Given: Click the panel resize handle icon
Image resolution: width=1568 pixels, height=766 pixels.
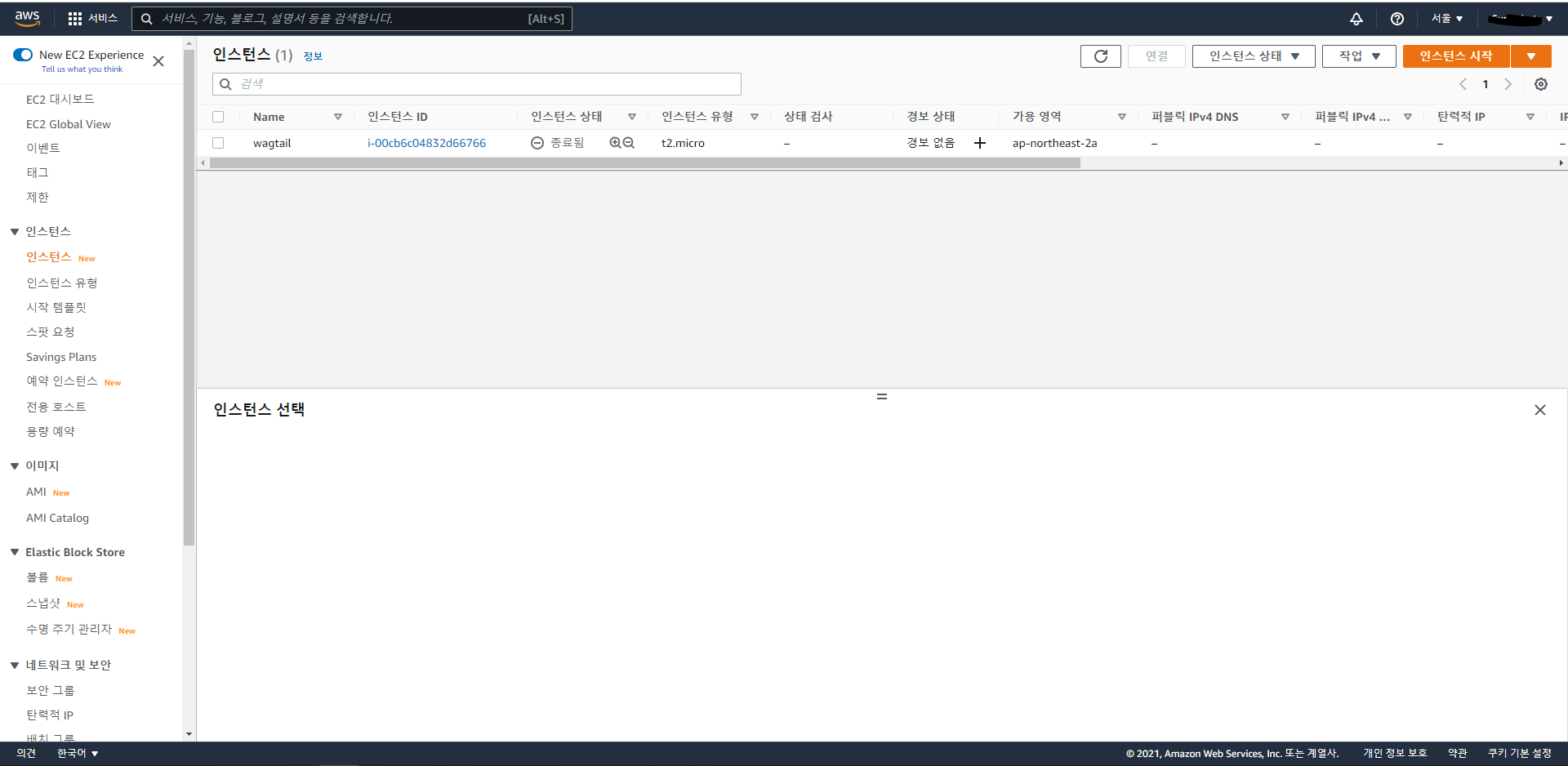Looking at the screenshot, I should 882,396.
